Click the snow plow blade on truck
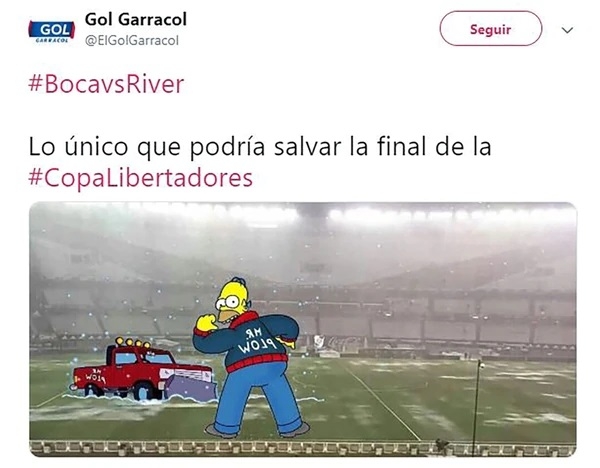600x468 pixels. tap(190, 387)
